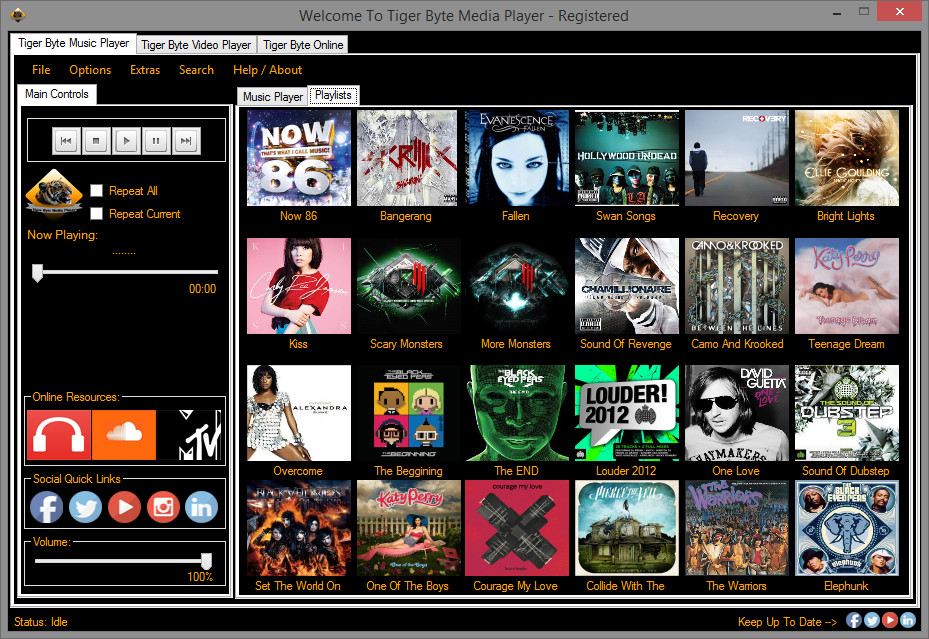Click the "Keep Up To Date -->" label
The width and height of the screenshot is (929, 639).
click(x=787, y=622)
